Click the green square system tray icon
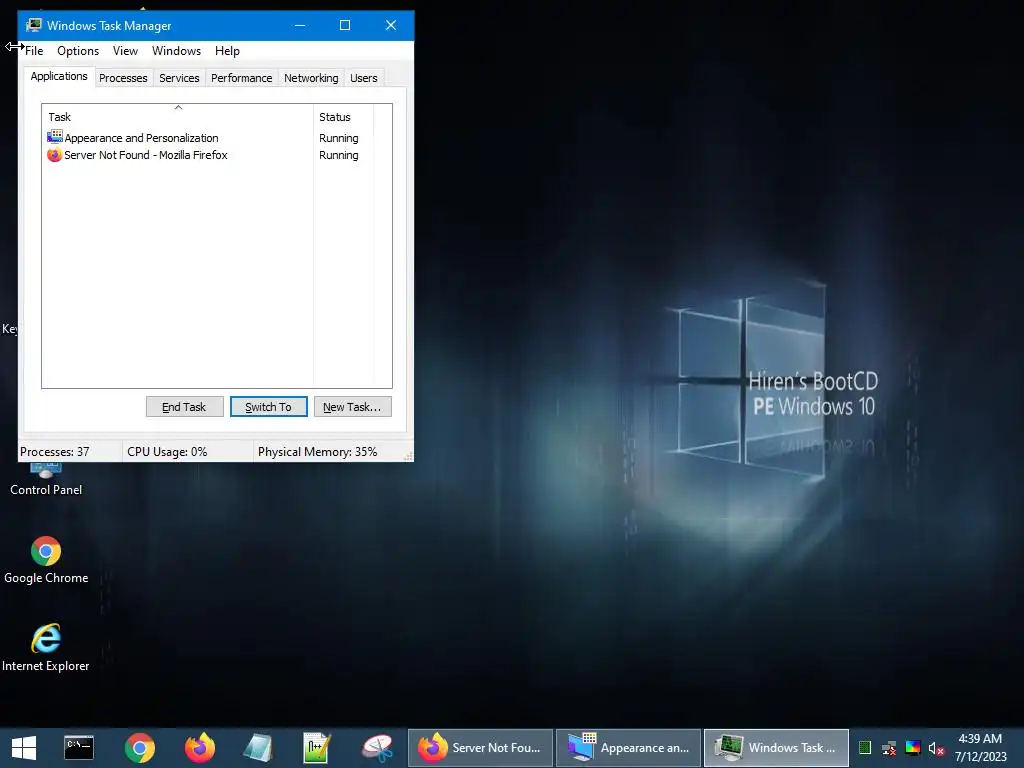 click(x=865, y=748)
